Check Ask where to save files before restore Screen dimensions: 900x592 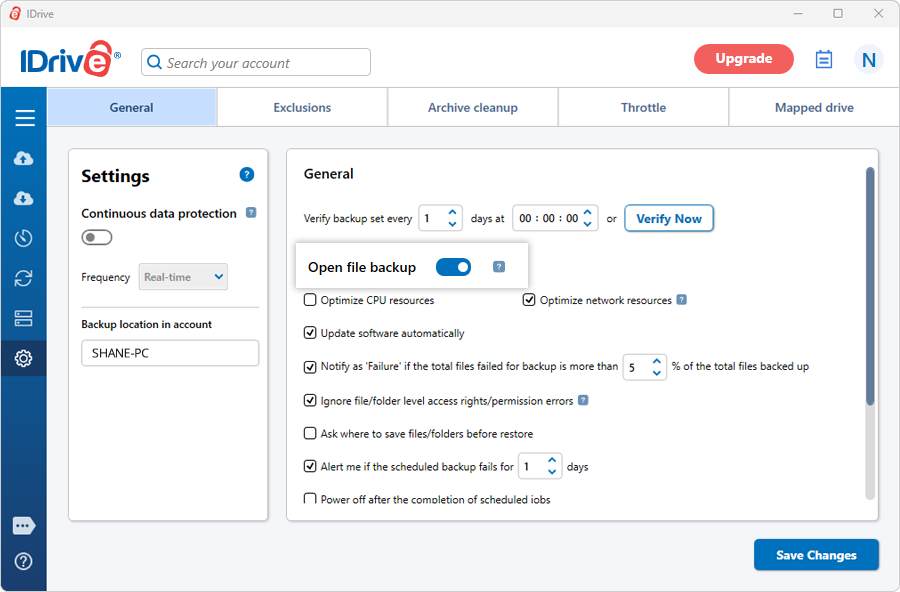pos(310,433)
